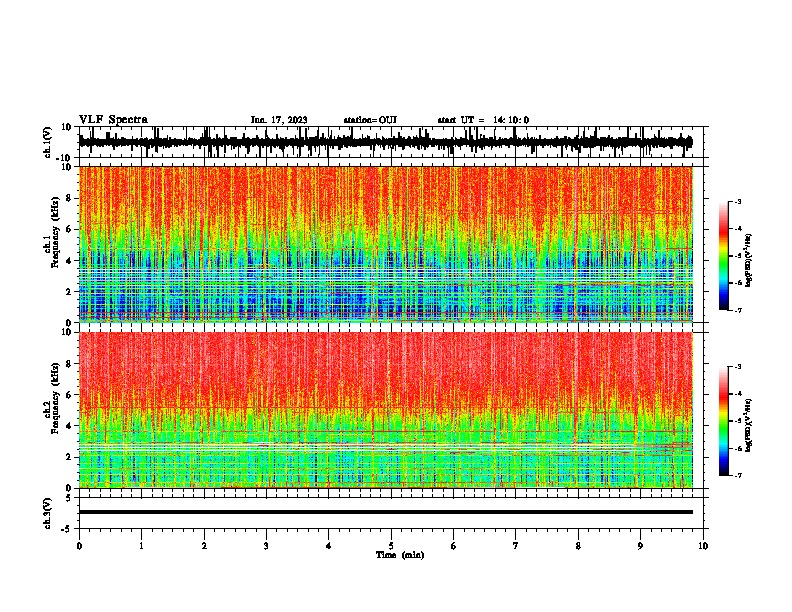Screen dimensions: 792x612
Task: Click the ch.1 colorbar "log(PSD)" unit label
Action: point(748,260)
